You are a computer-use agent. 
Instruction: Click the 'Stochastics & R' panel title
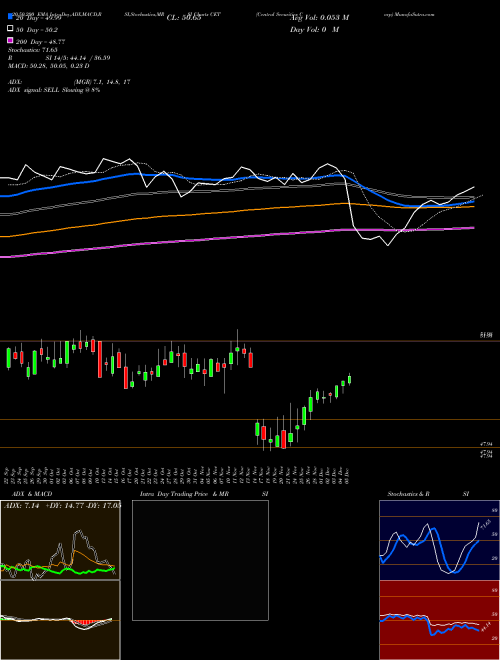[x=408, y=494]
